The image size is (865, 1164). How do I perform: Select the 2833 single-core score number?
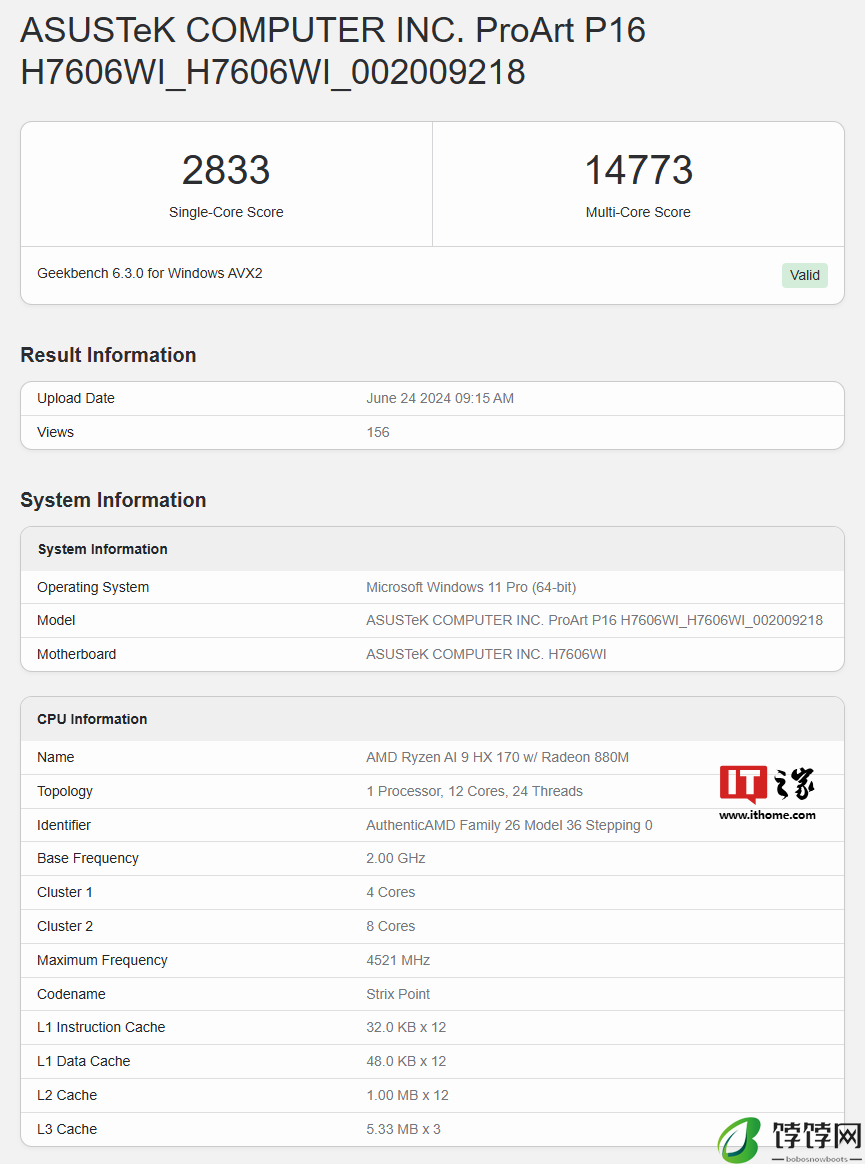tap(226, 170)
